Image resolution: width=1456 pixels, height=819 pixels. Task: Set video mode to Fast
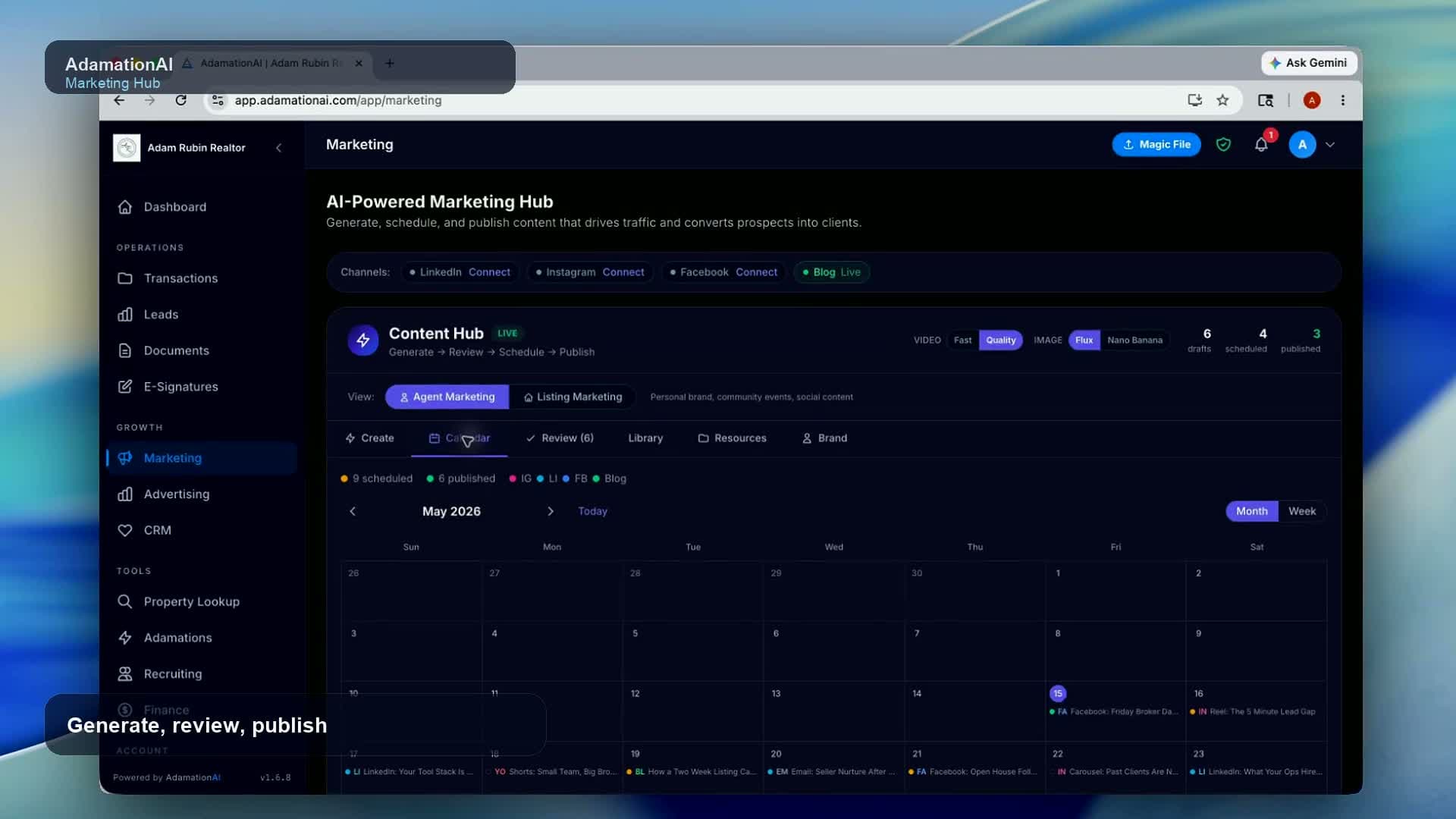(x=962, y=340)
